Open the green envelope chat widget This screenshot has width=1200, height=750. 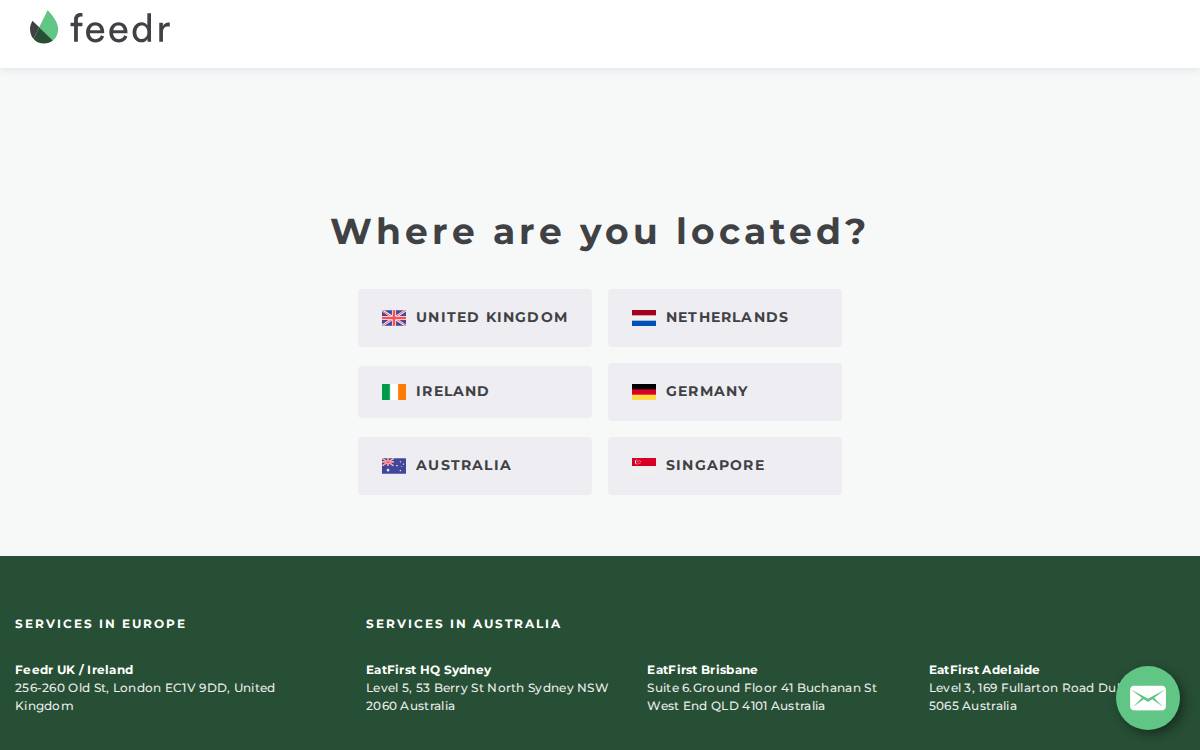[x=1148, y=698]
